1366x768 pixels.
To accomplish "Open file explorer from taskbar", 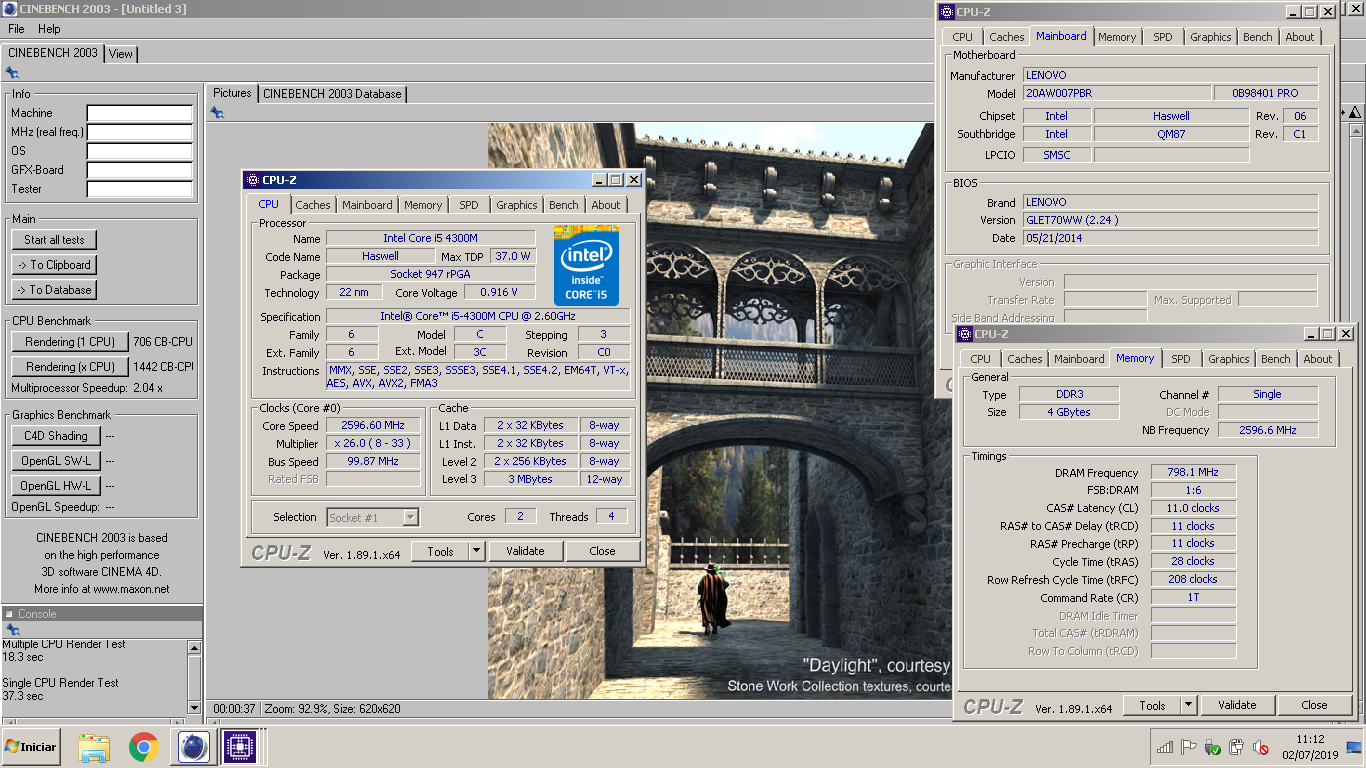I will coord(94,747).
